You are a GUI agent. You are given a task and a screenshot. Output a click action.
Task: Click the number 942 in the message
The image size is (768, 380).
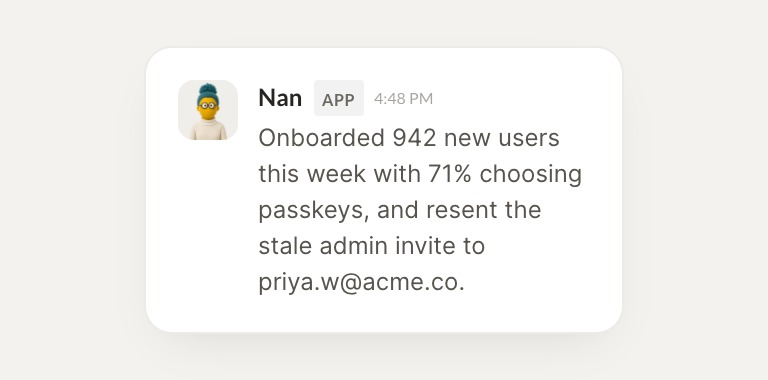coord(414,138)
